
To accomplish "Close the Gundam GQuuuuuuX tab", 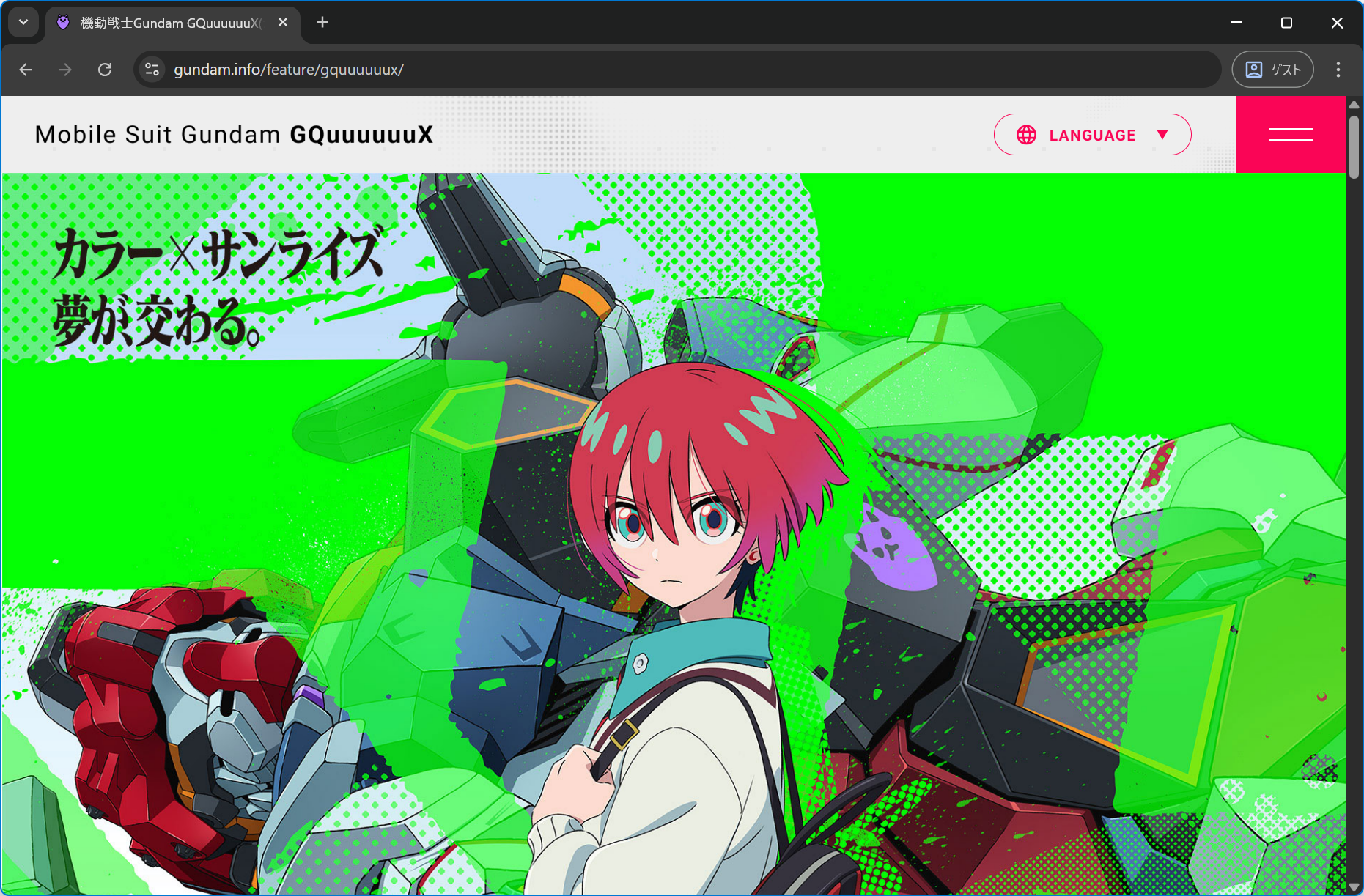I will [283, 23].
